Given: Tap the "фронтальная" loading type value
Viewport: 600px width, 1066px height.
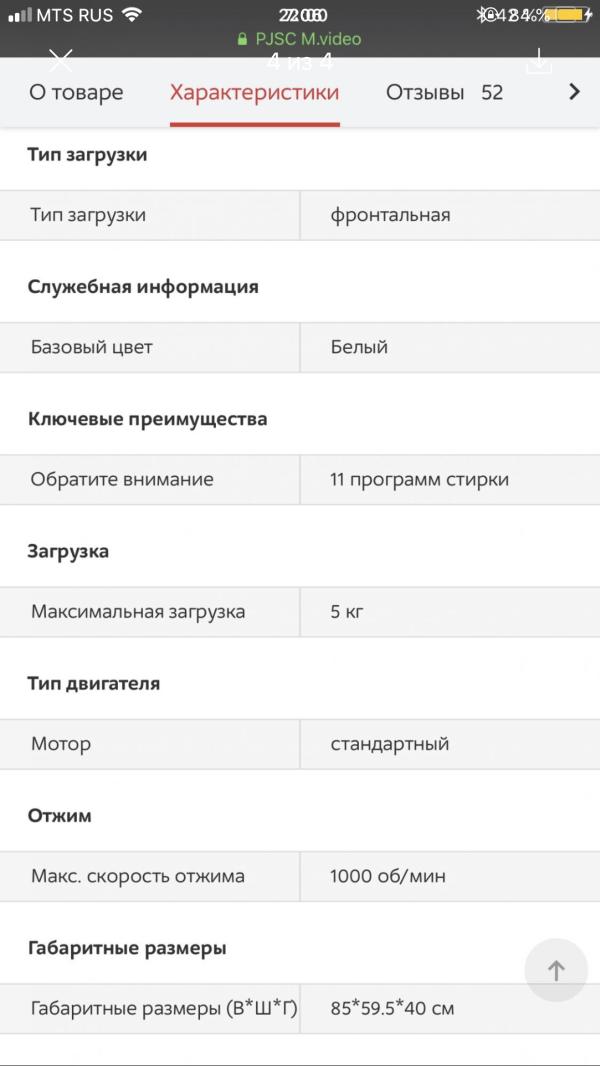Looking at the screenshot, I should point(390,215).
